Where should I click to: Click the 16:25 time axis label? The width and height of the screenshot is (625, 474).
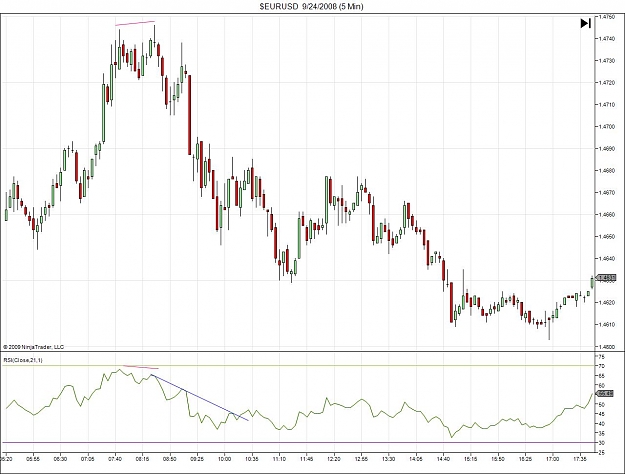click(x=525, y=459)
